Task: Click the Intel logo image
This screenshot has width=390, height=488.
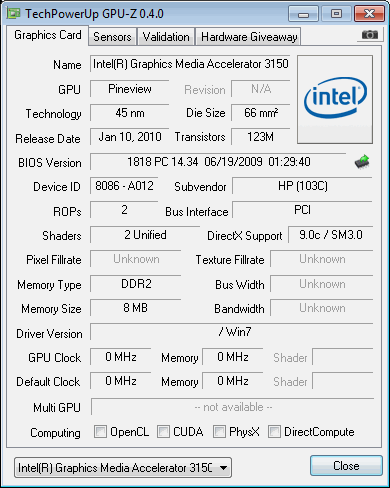Action: click(x=335, y=99)
